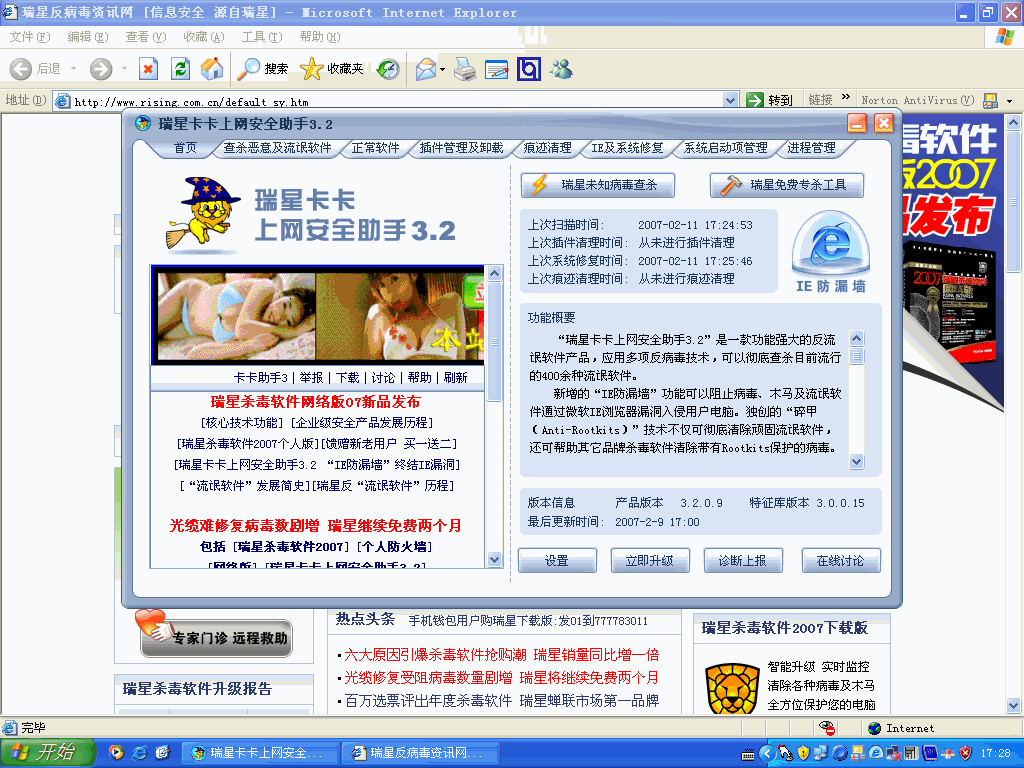Click the Rising lion shield download image
Viewport: 1024px width, 768px height.
(732, 688)
